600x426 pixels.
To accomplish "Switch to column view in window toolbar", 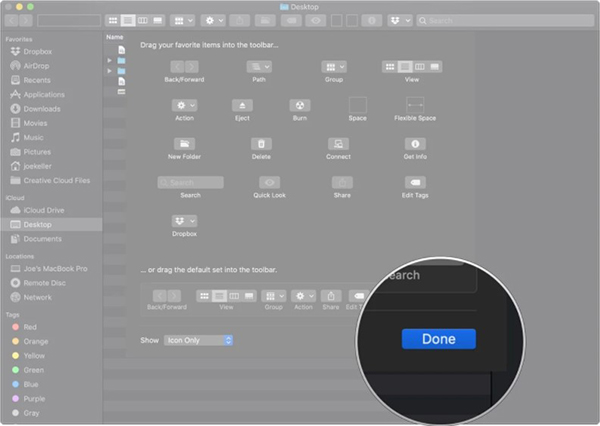I will point(143,20).
